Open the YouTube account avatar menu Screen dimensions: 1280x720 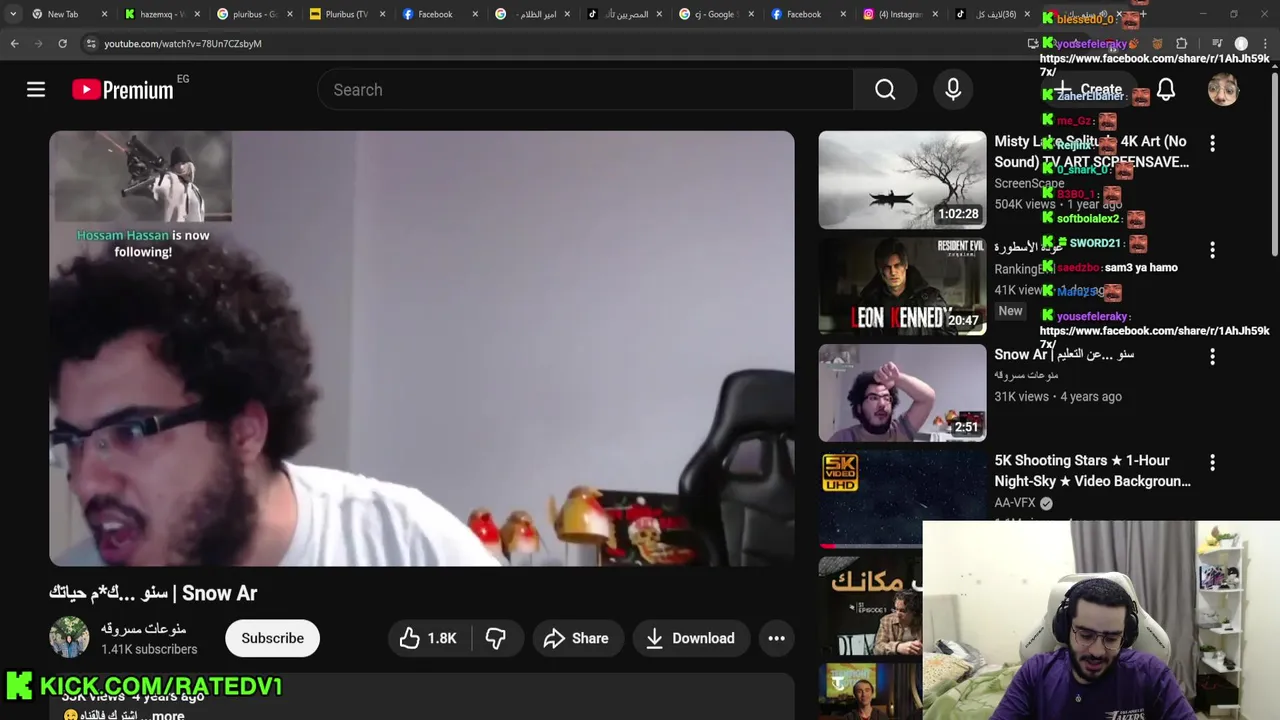click(x=1223, y=90)
